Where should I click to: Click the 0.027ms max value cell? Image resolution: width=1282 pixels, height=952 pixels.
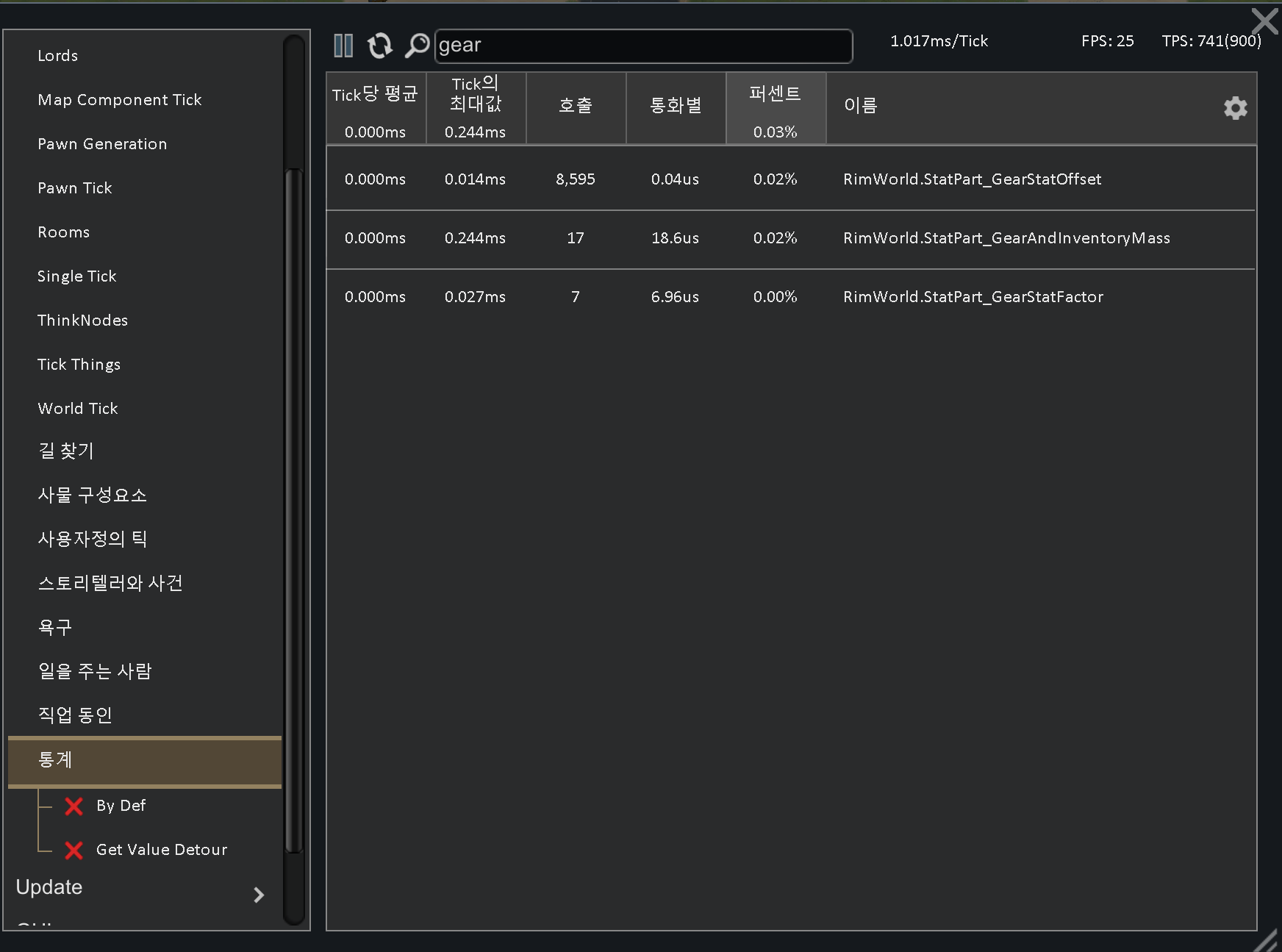click(475, 297)
